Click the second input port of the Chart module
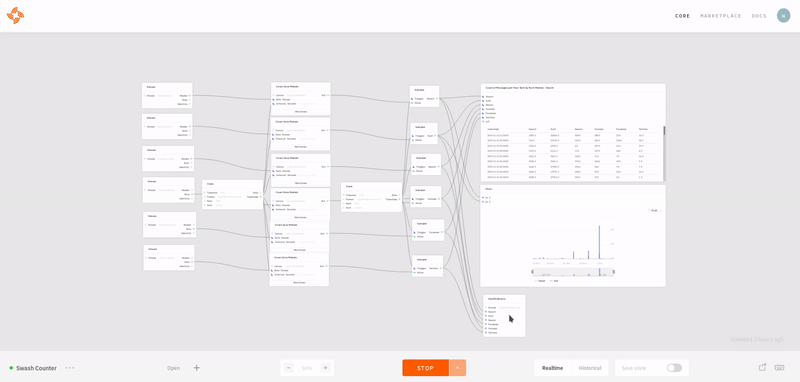Image resolution: width=800 pixels, height=382 pixels. click(x=483, y=202)
